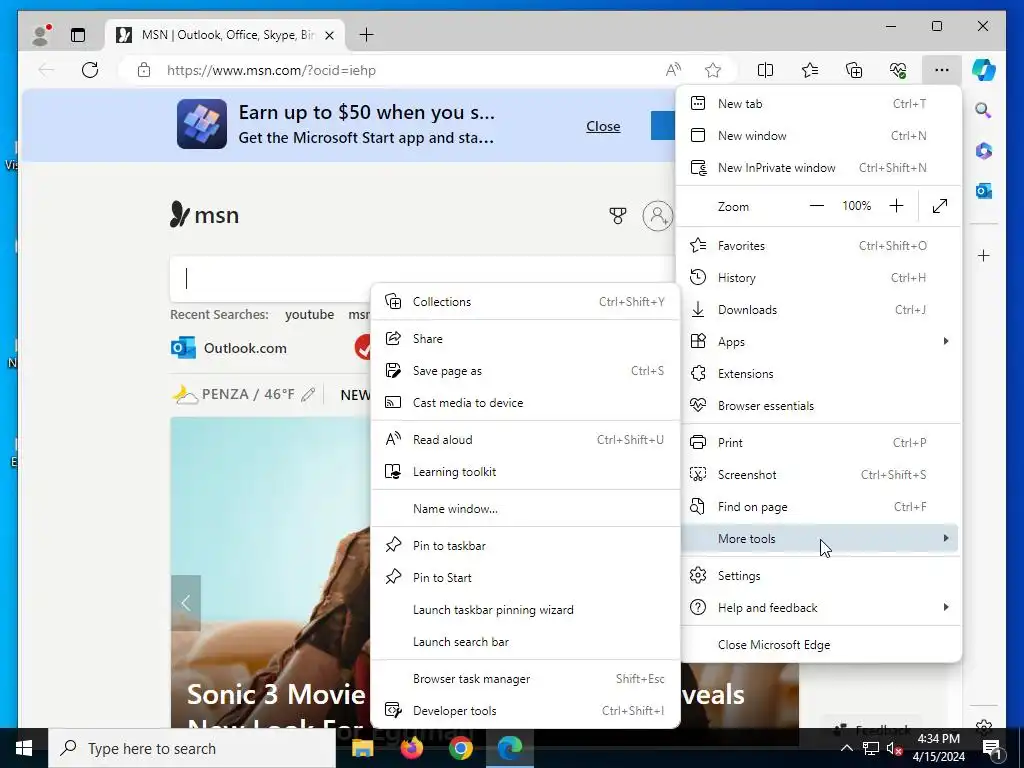Choose Close Microsoft Edge
1024x768 pixels.
(820, 645)
